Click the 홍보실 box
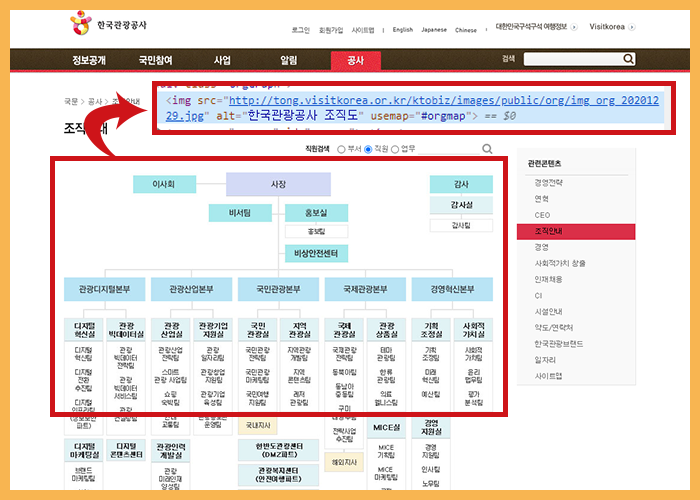The image size is (700, 500). pos(317,213)
